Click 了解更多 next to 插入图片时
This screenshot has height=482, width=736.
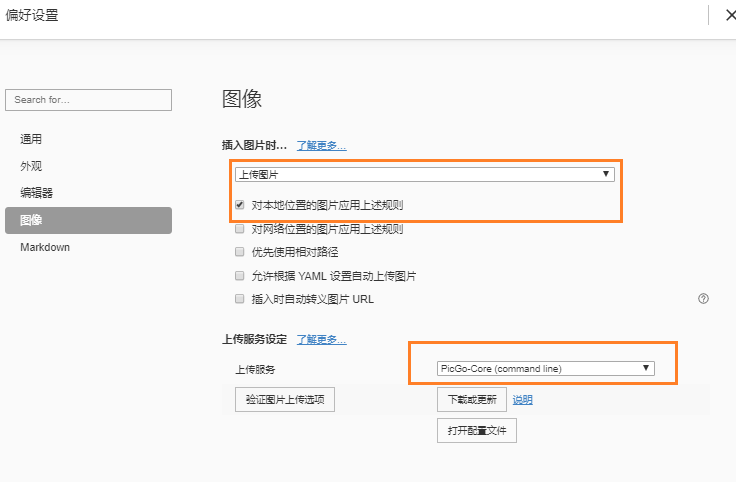[x=321, y=145]
